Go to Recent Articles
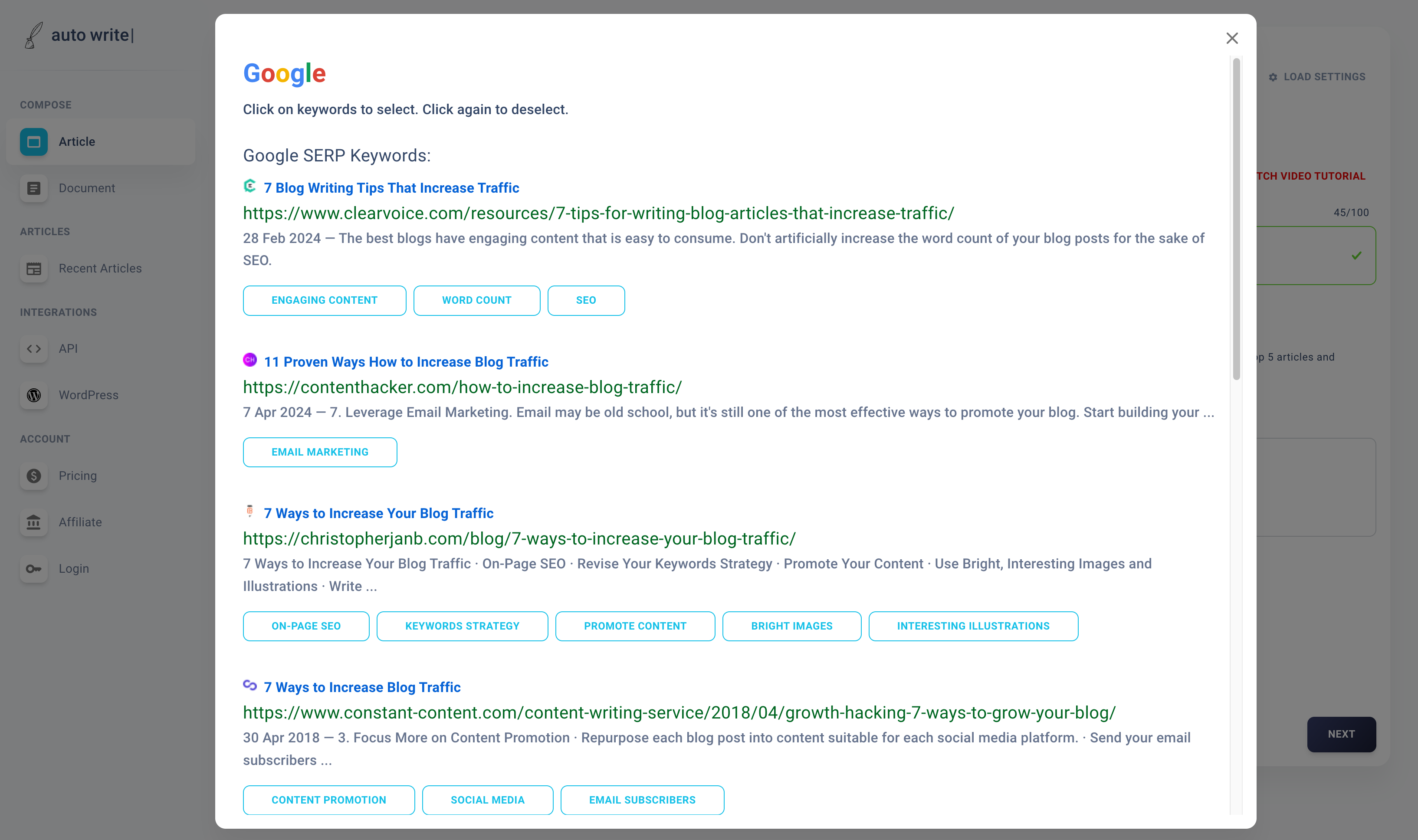 pyautogui.click(x=101, y=268)
